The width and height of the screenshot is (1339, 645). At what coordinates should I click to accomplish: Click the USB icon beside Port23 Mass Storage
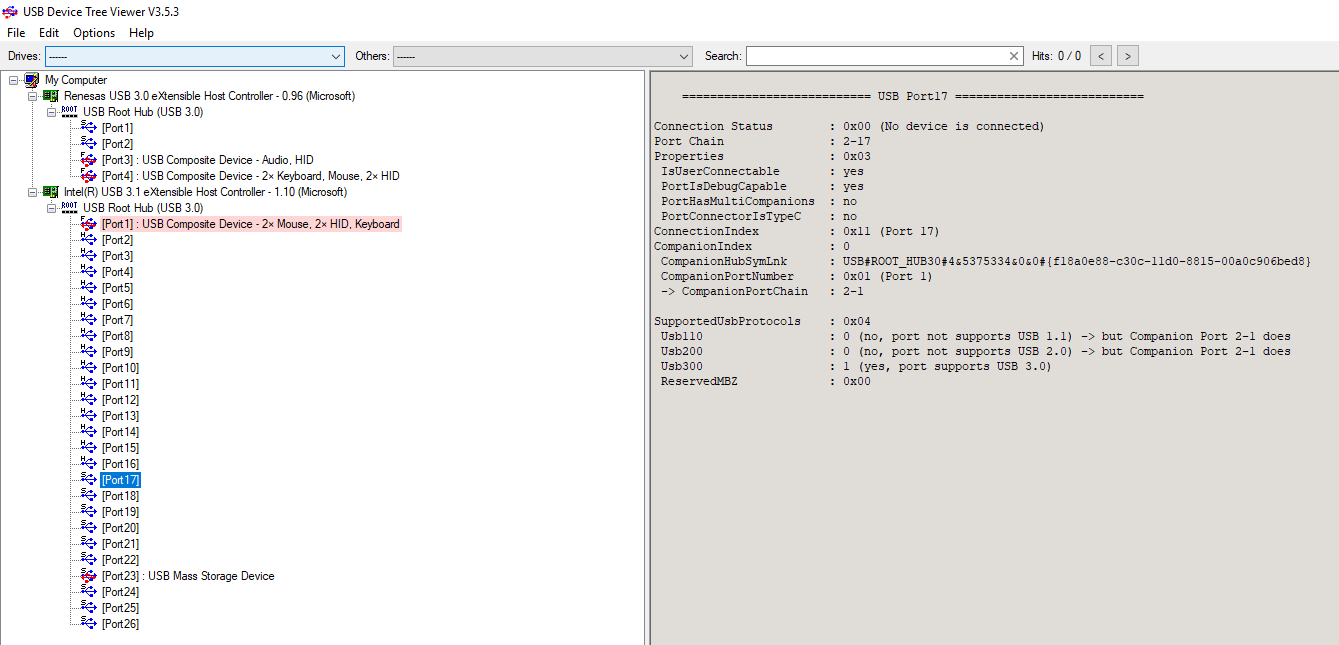coord(89,576)
